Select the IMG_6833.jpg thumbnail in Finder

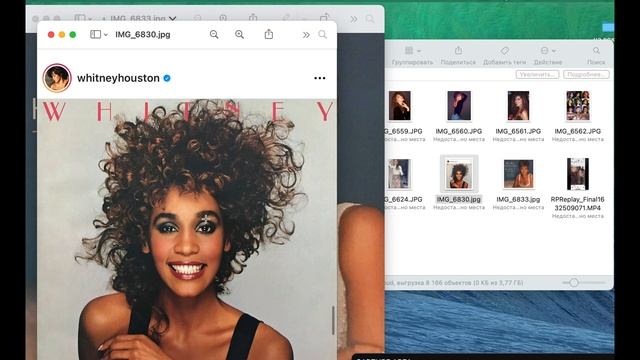click(518, 174)
